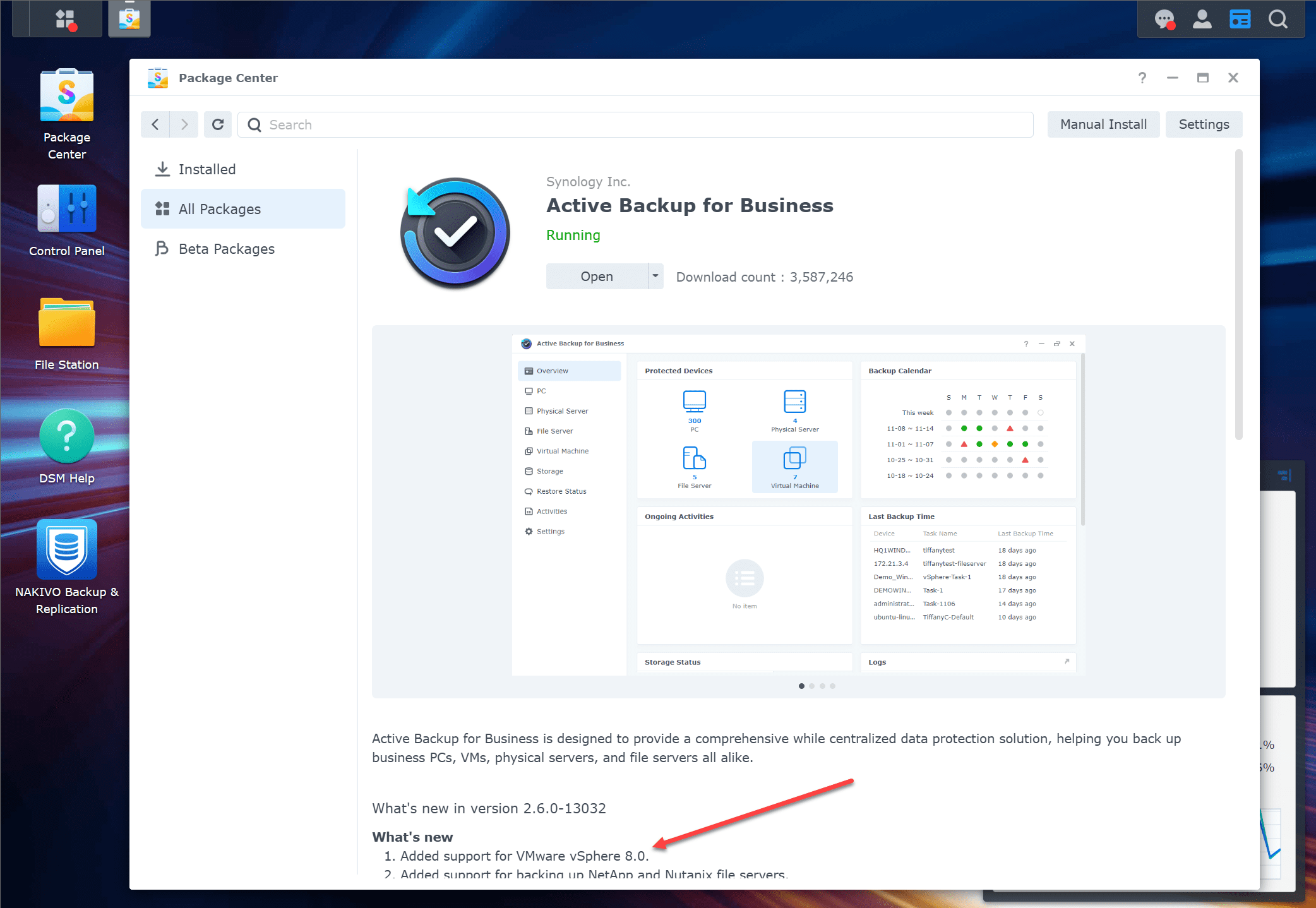Click the Open button for Active Backup
Image resolution: width=1316 pixels, height=908 pixels.
597,276
